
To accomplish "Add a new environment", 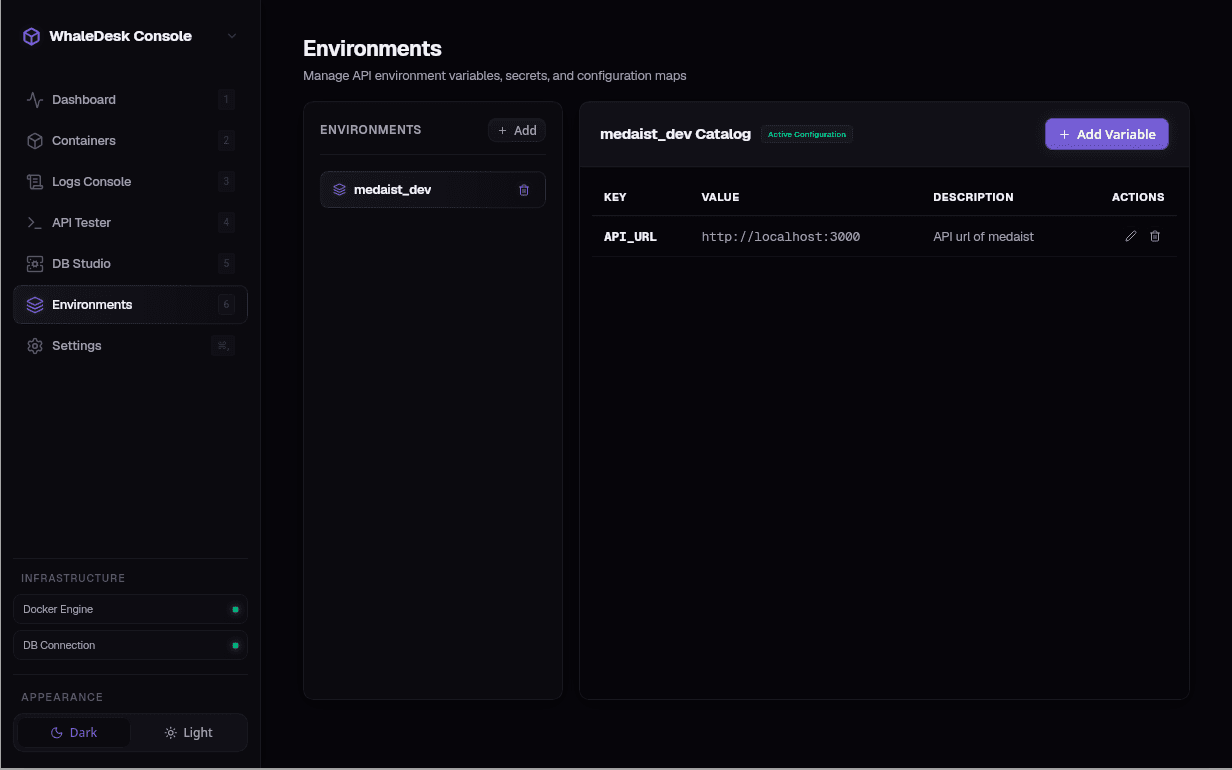I will coord(517,130).
